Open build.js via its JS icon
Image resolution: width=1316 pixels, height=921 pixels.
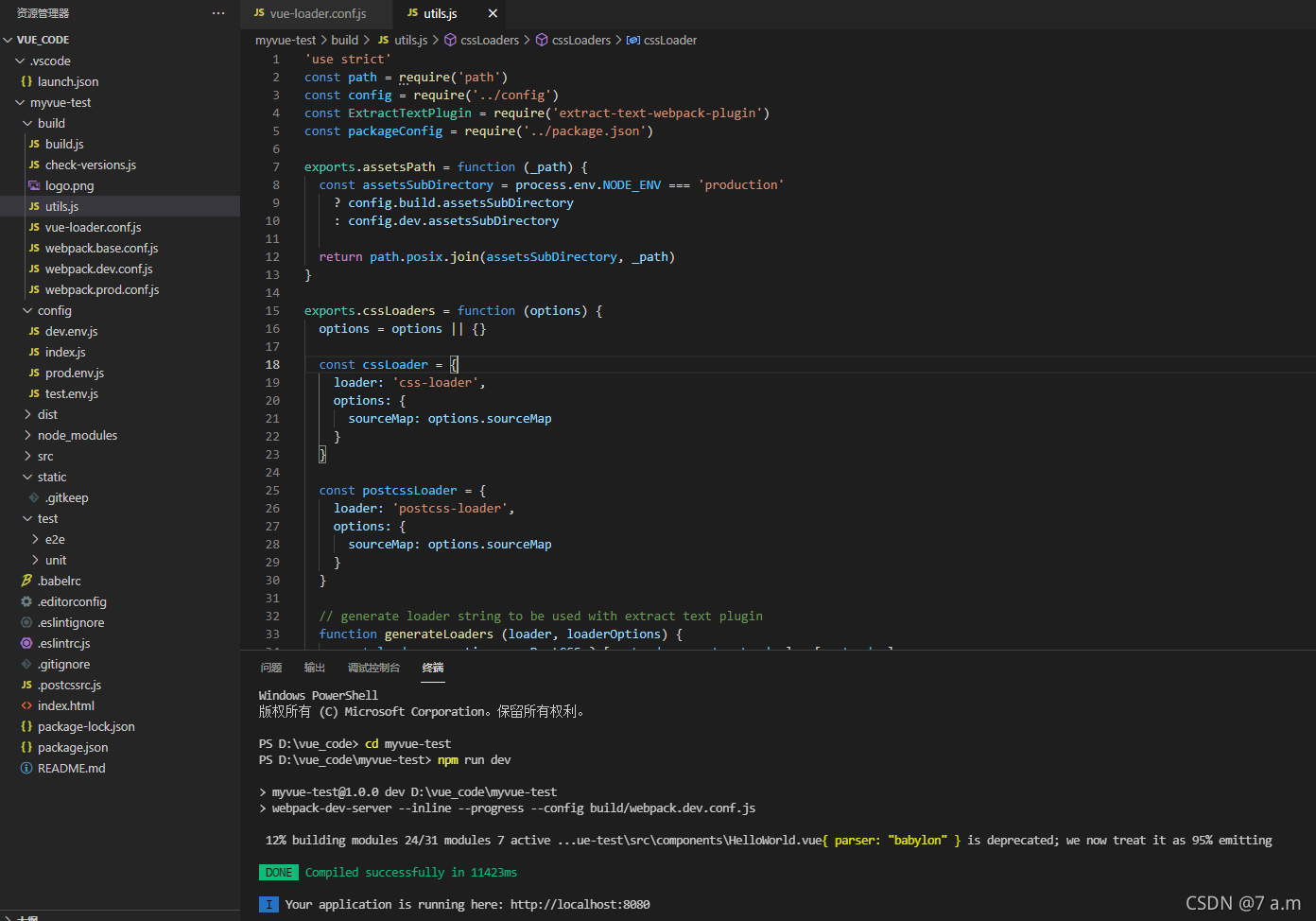[x=34, y=144]
